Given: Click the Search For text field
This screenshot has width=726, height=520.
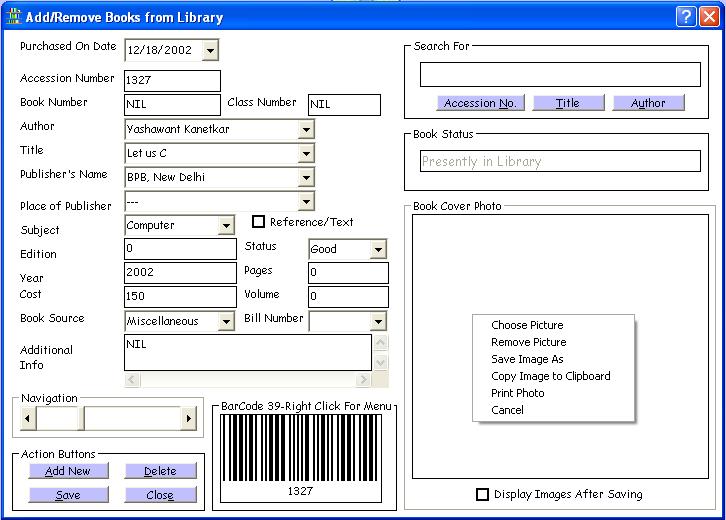Looking at the screenshot, I should (x=560, y=75).
